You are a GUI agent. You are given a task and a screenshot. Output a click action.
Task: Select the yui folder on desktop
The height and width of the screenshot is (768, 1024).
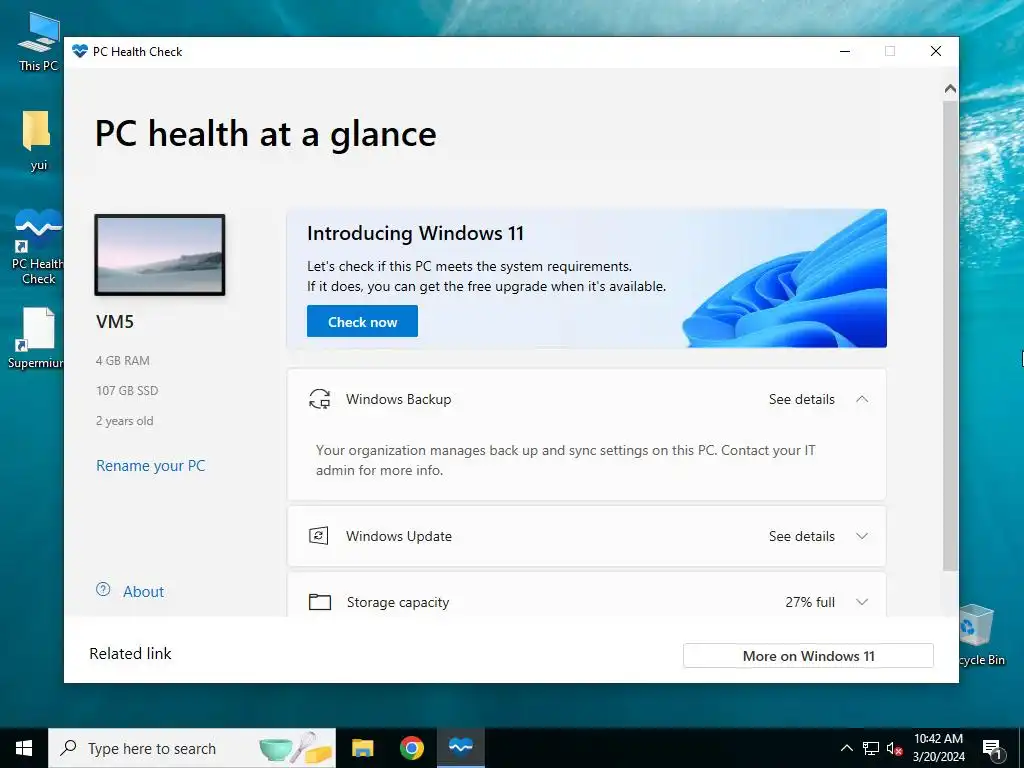pos(38,140)
